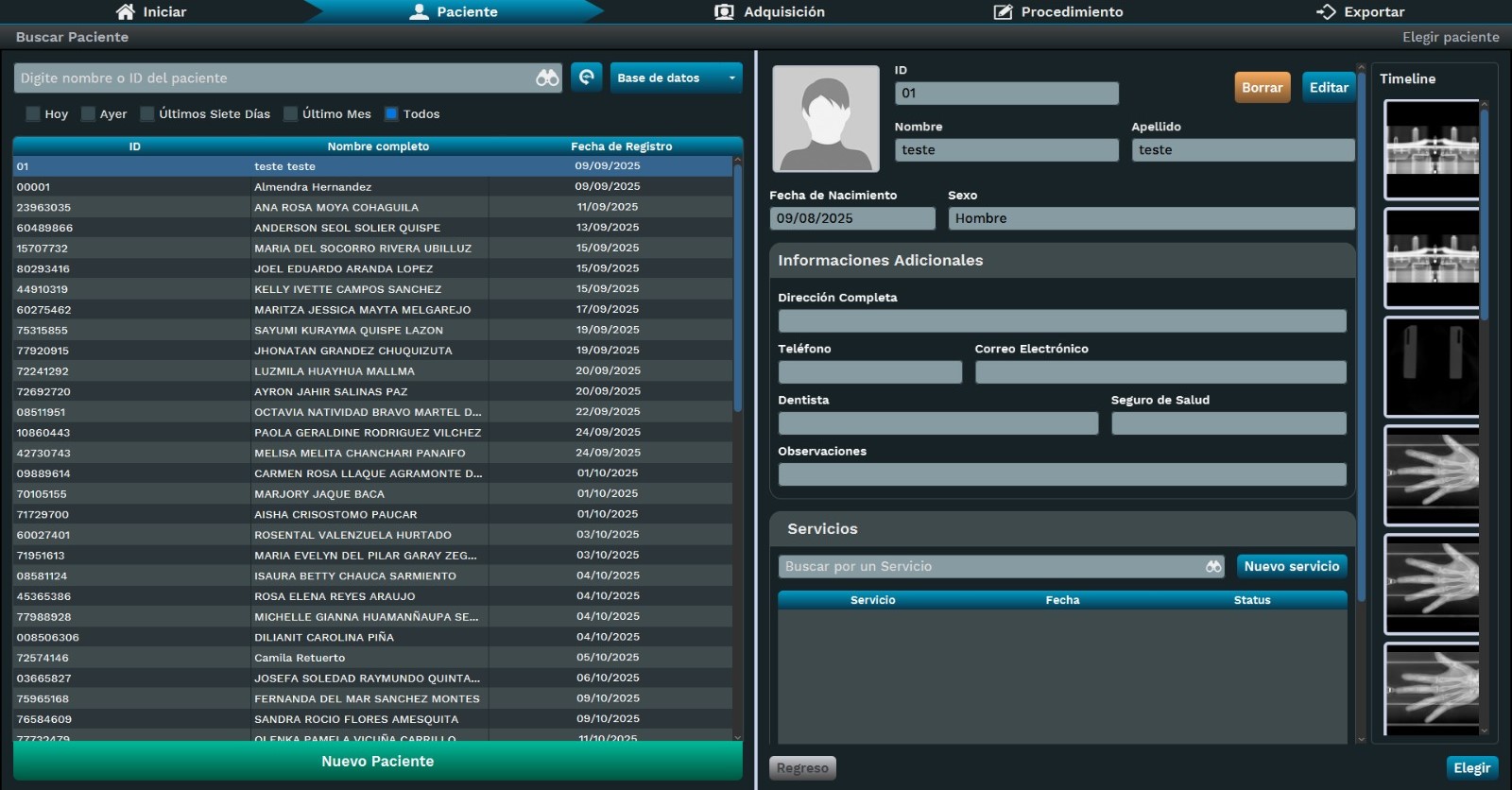The height and width of the screenshot is (790, 1512).
Task: Enable the Hoy filter checkbox
Action: click(33, 114)
